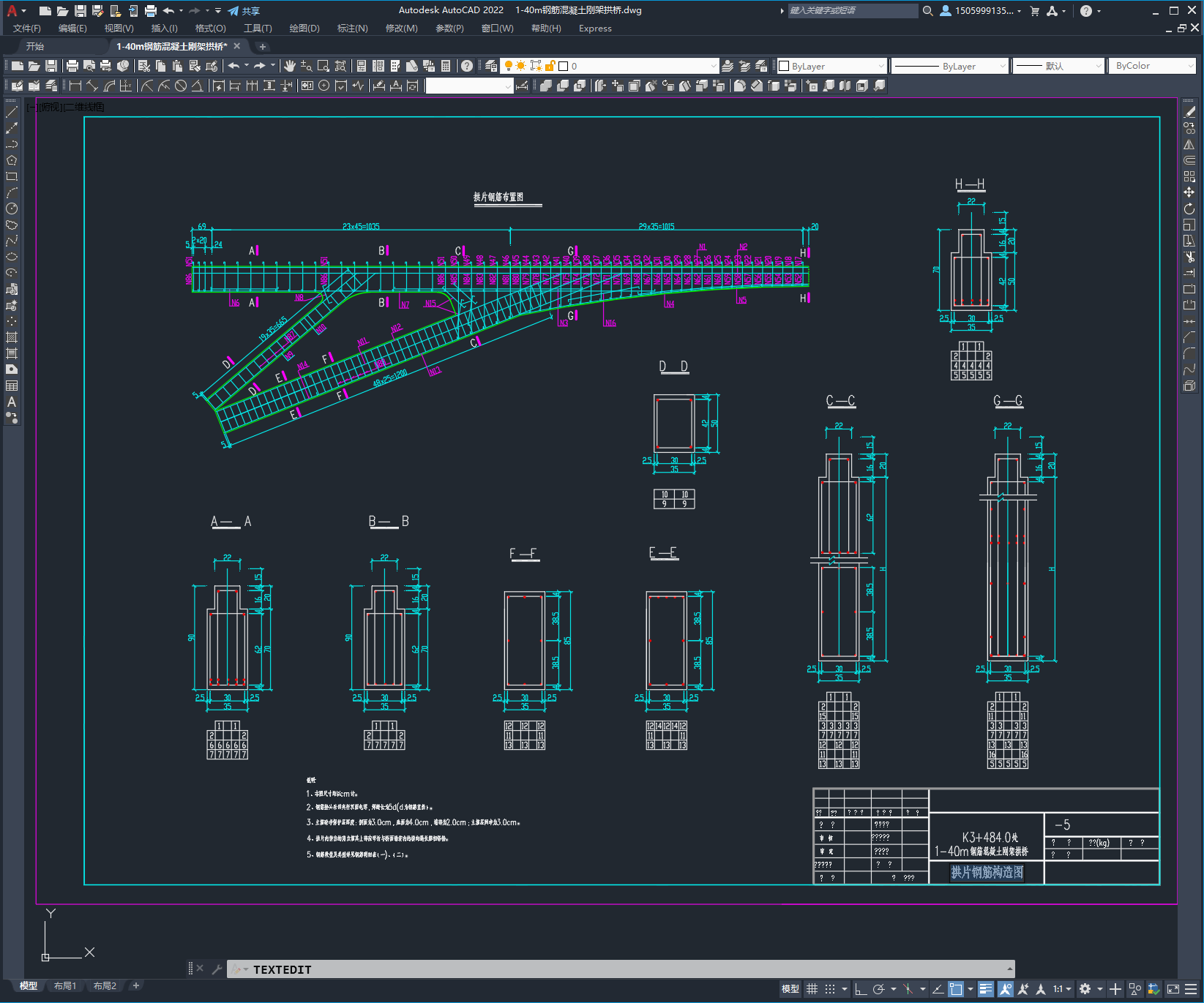Select the Trim modify tool
Screen dimensions: 1204x1003
pos(1189,257)
